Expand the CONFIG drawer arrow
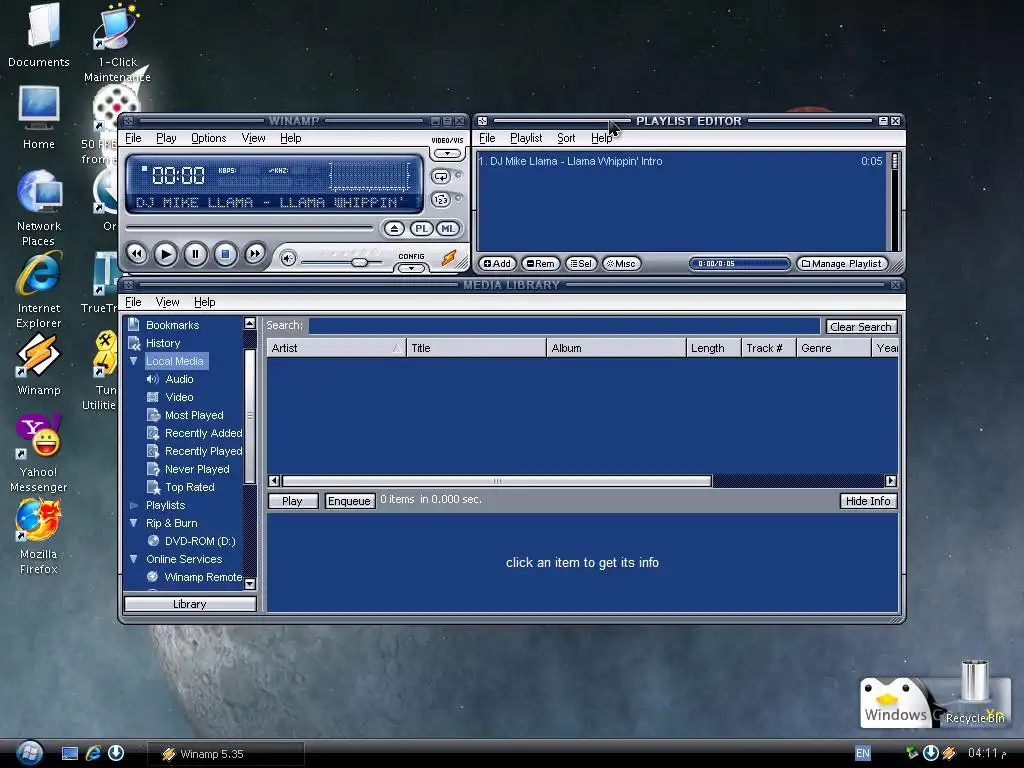The width and height of the screenshot is (1024, 768). pos(411,268)
